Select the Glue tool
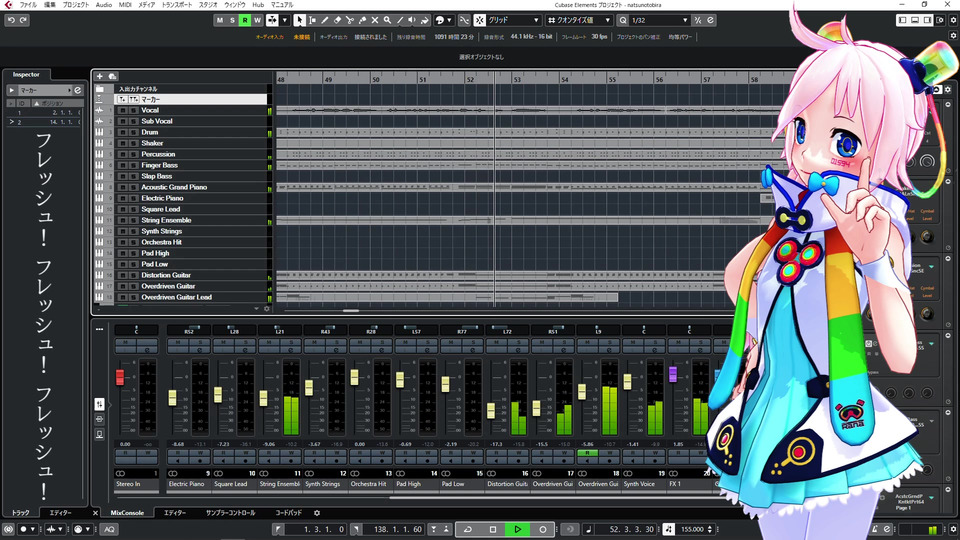Image resolution: width=960 pixels, height=540 pixels. click(x=362, y=20)
